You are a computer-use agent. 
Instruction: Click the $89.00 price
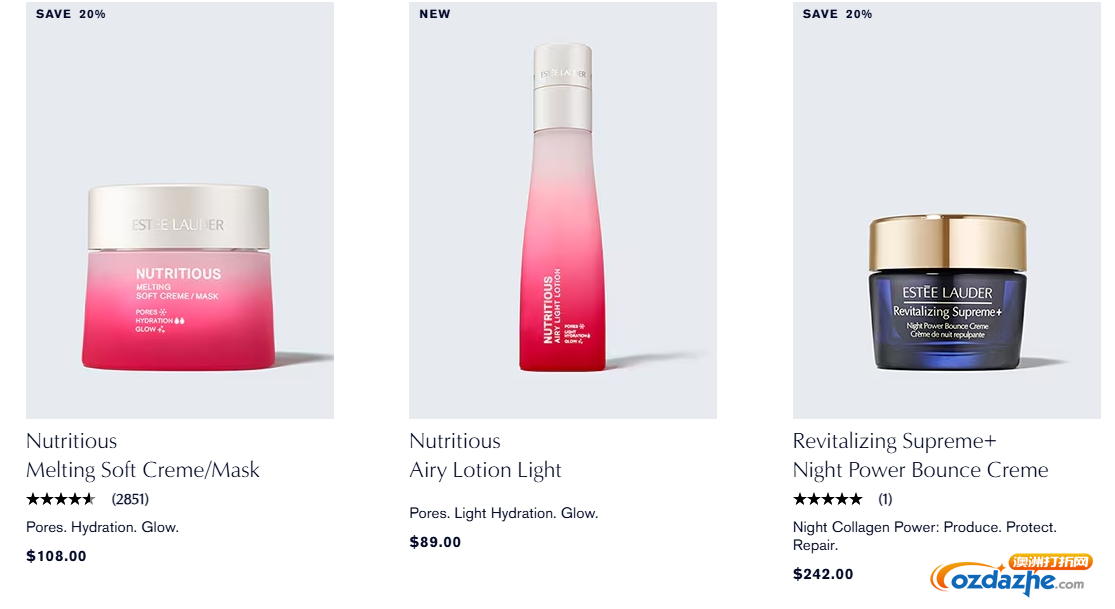(435, 541)
